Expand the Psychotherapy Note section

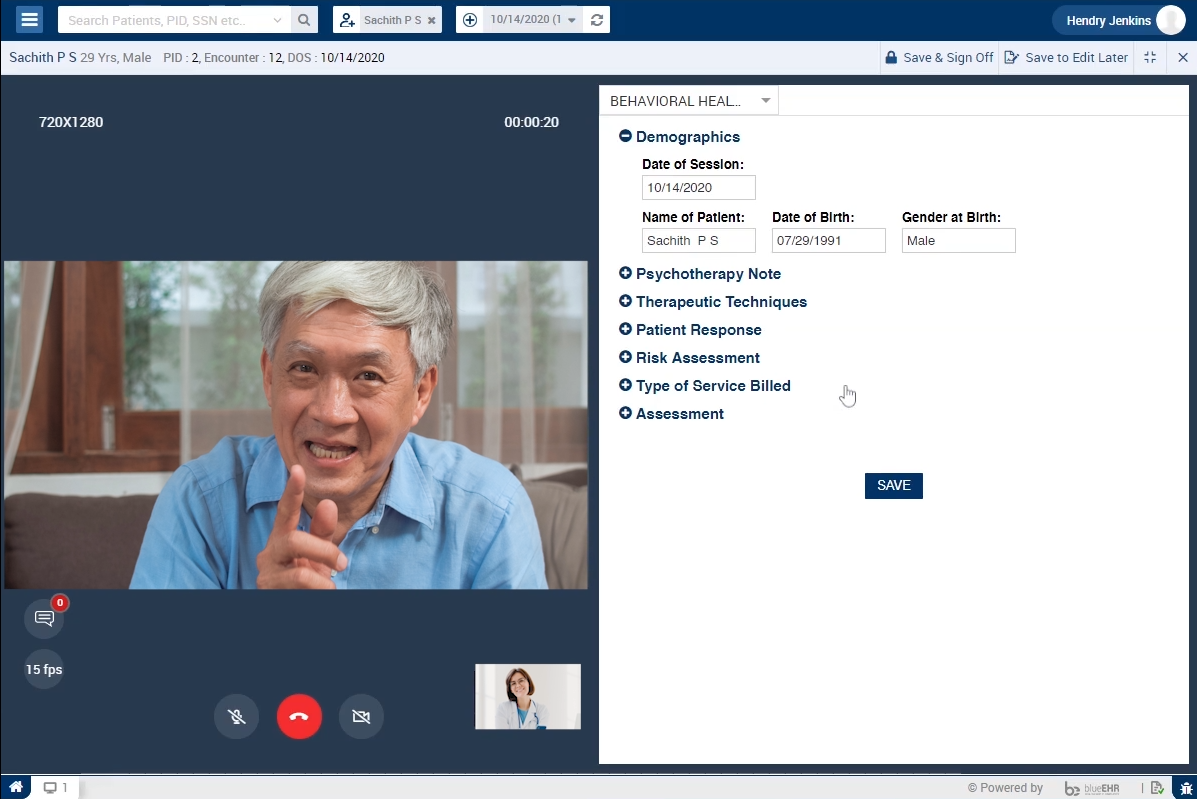(x=625, y=273)
